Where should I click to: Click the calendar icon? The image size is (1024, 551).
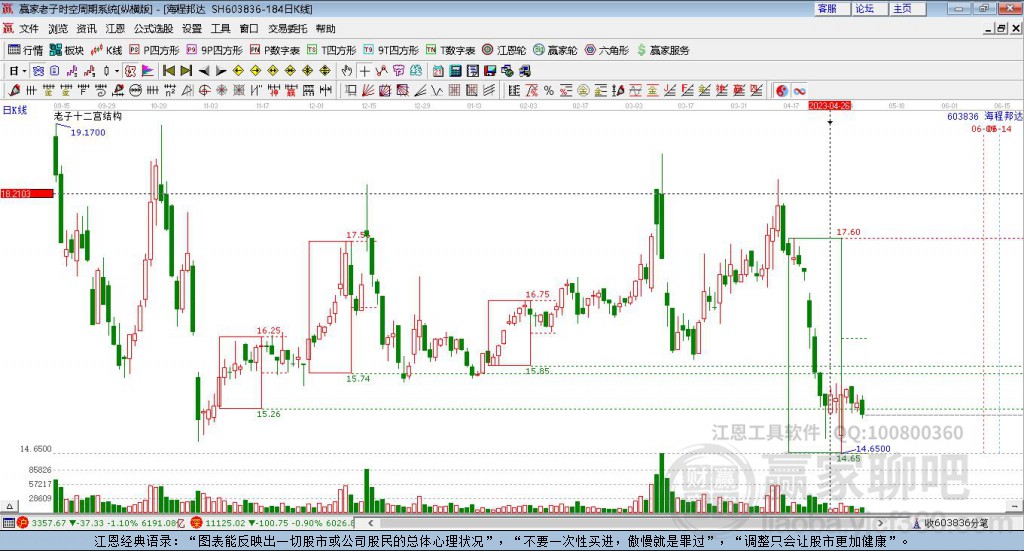(x=438, y=71)
